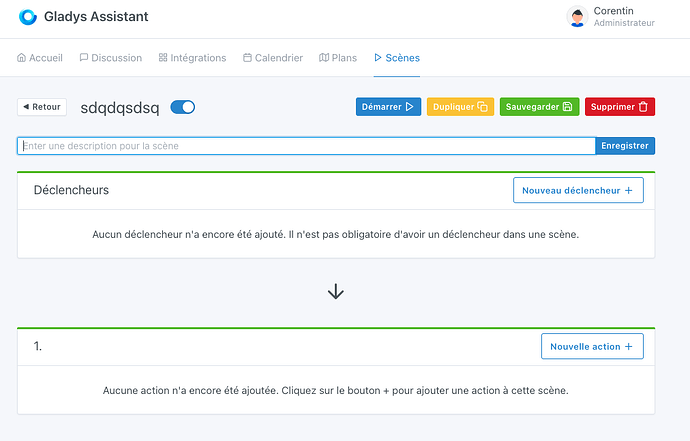The height and width of the screenshot is (441, 690).
Task: Go to the Accueil tab
Action: tap(40, 58)
